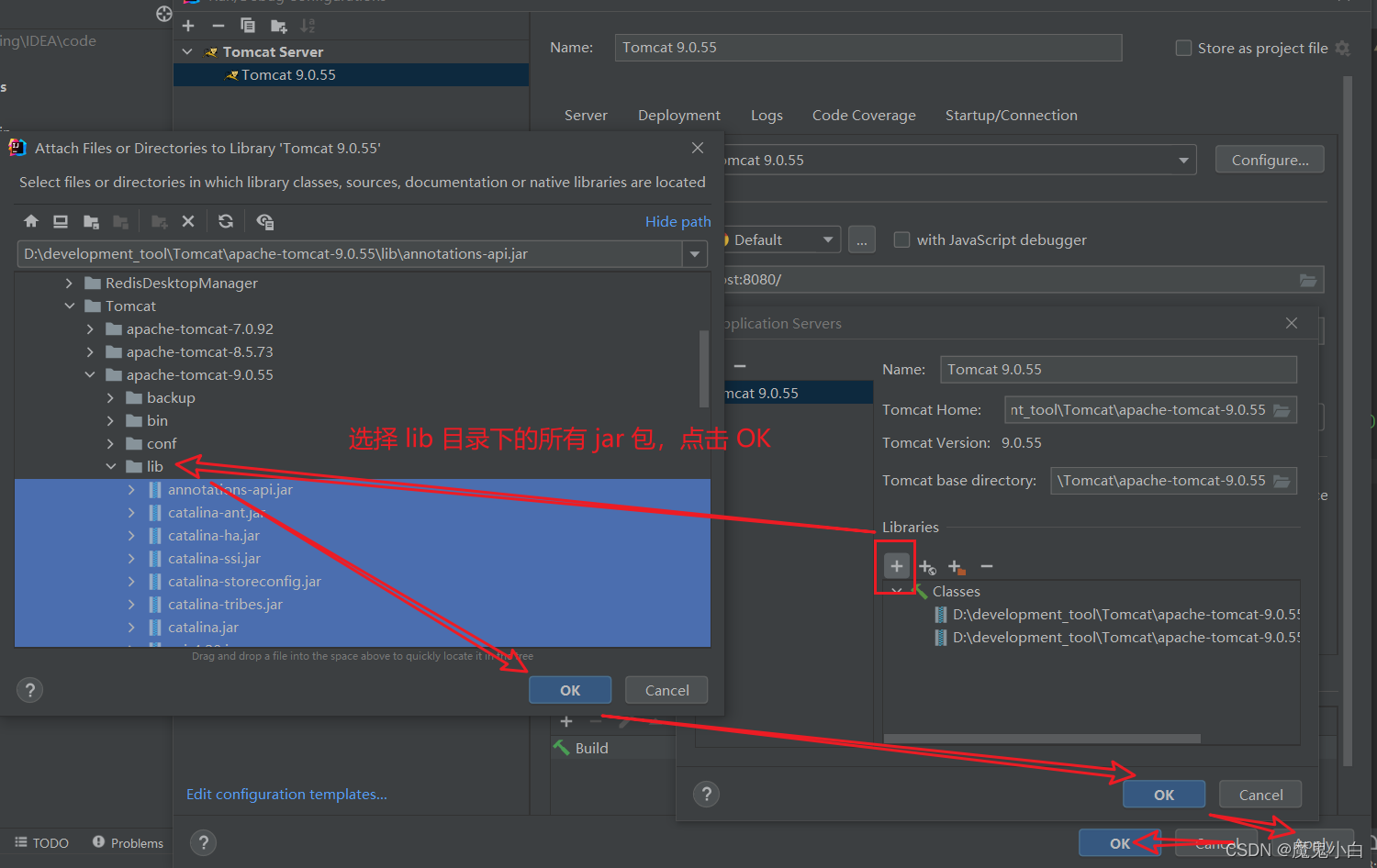Screen dimensions: 1377x868
Task: Copy the selected run configuration
Action: point(248,26)
